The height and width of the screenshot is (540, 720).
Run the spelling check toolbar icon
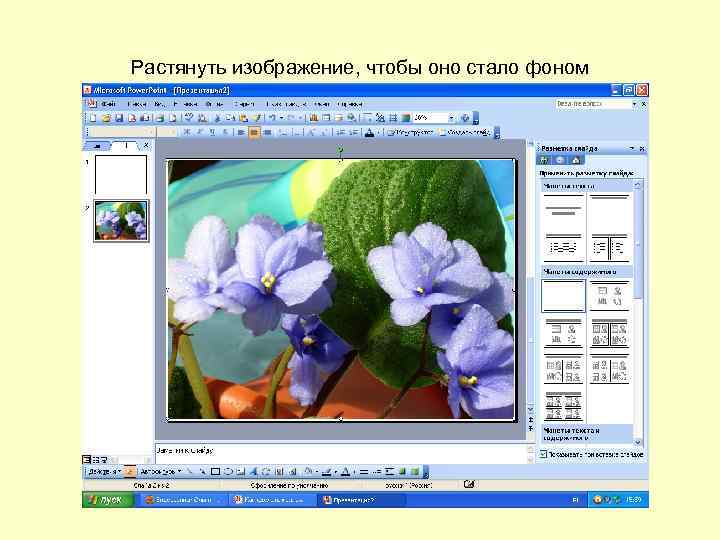189,118
